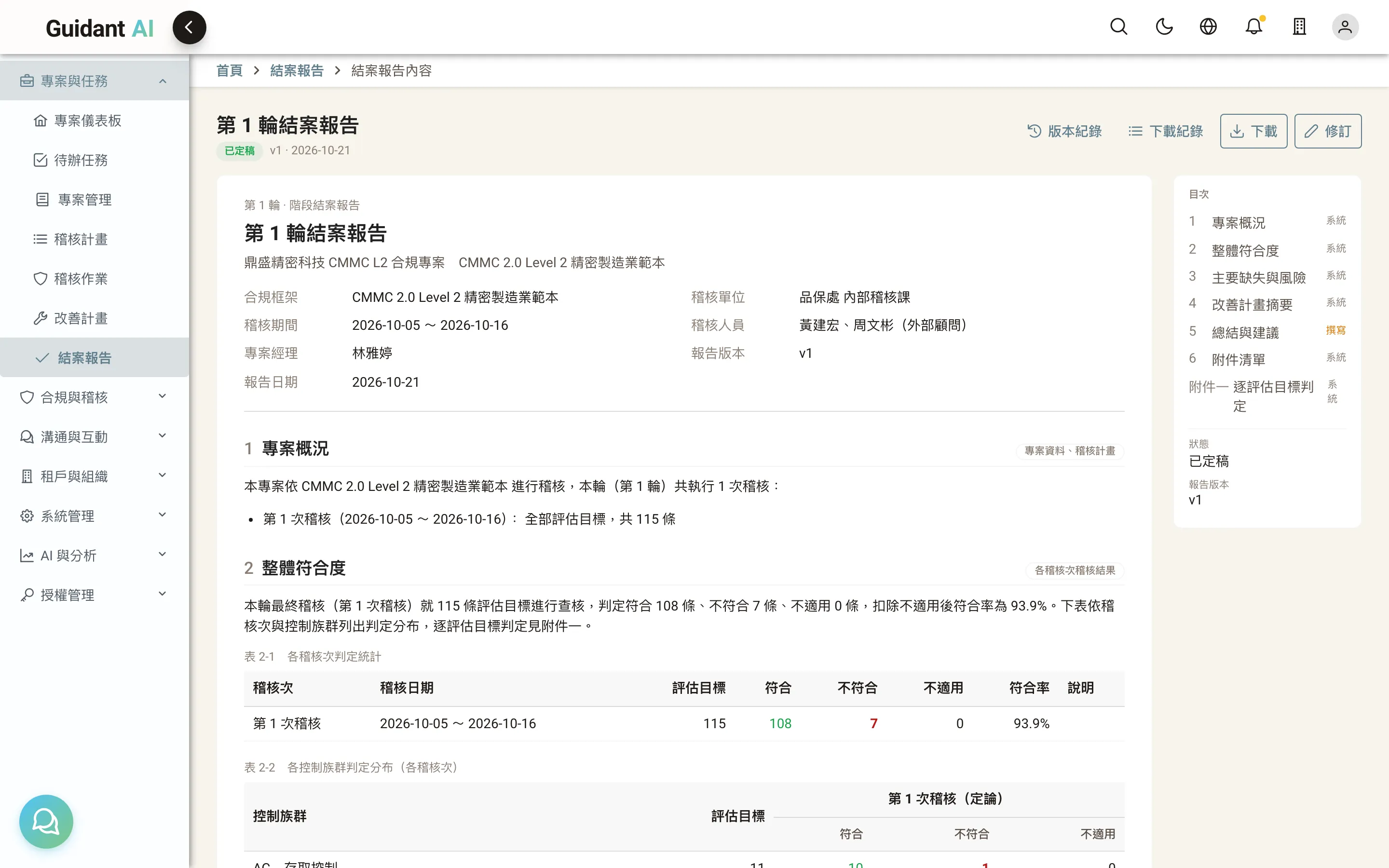Expand the 租戶與組織 section chevron
The height and width of the screenshot is (868, 1389).
(163, 476)
